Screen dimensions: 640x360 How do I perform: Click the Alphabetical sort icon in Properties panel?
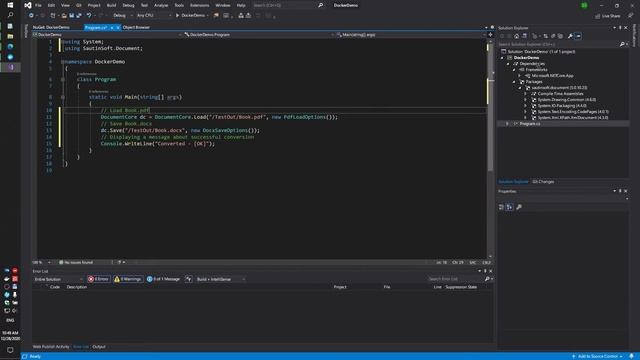[509, 207]
